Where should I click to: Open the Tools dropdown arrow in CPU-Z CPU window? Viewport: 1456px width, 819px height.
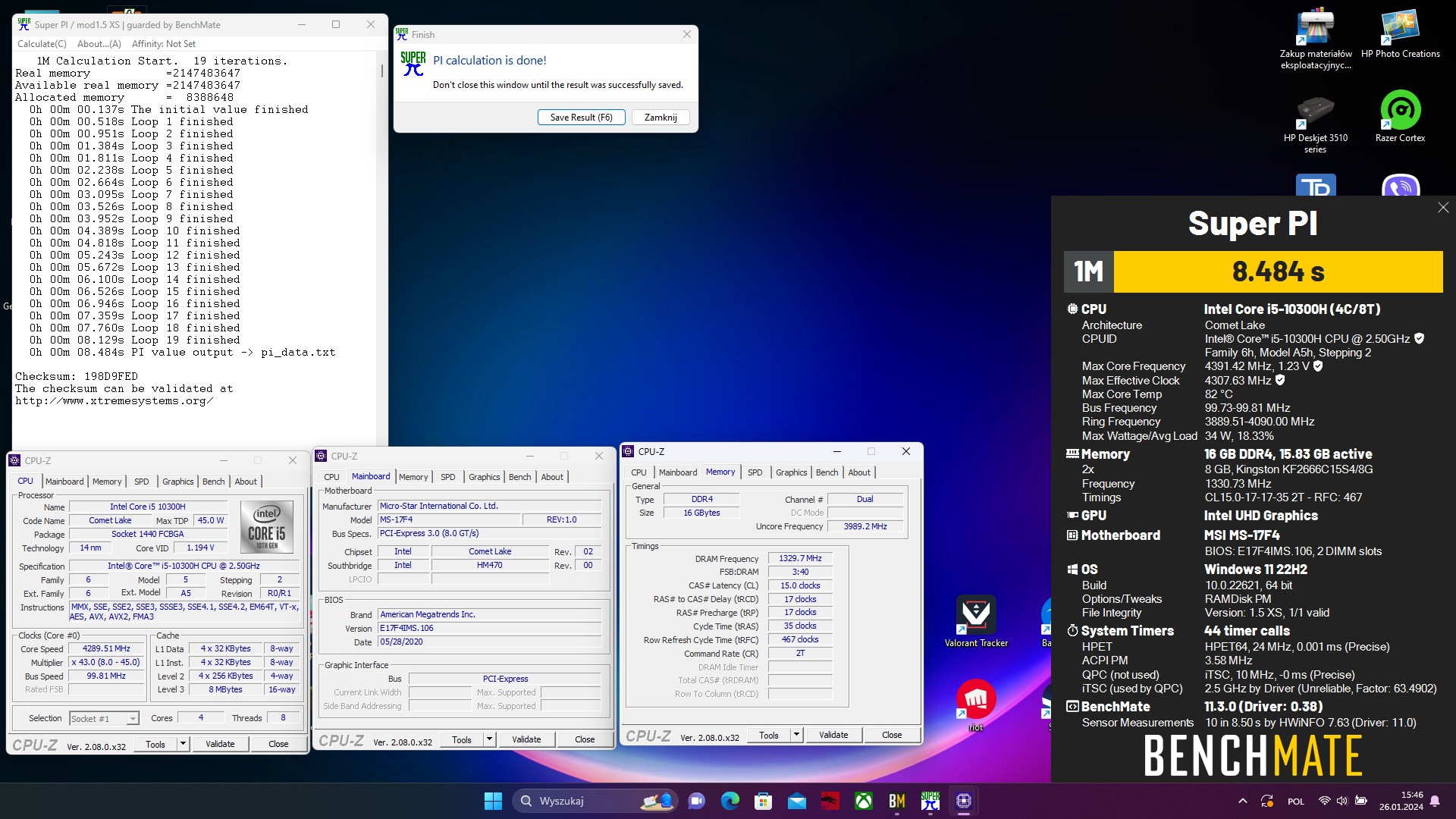tap(183, 744)
